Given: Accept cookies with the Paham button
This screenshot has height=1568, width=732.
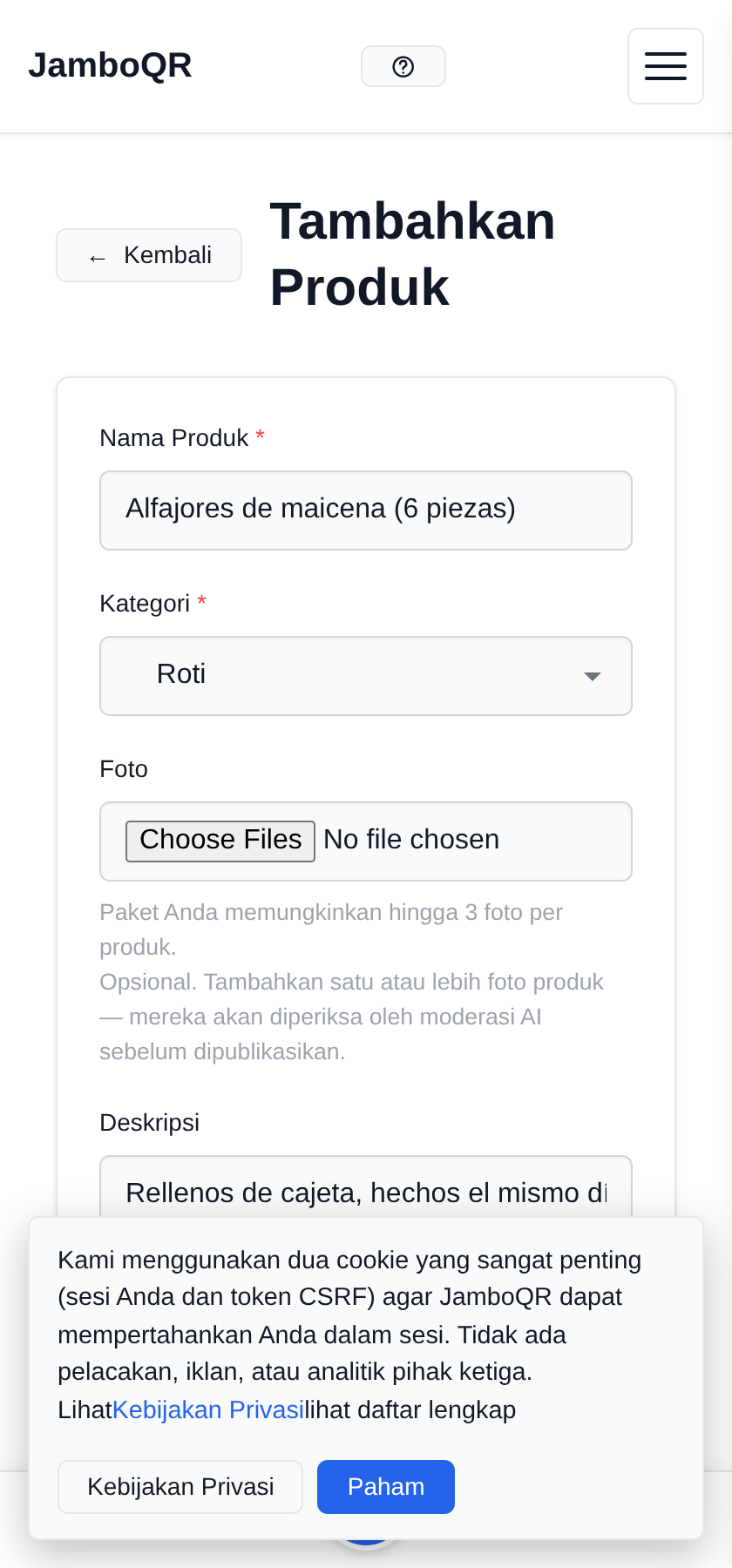Looking at the screenshot, I should 386,1487.
